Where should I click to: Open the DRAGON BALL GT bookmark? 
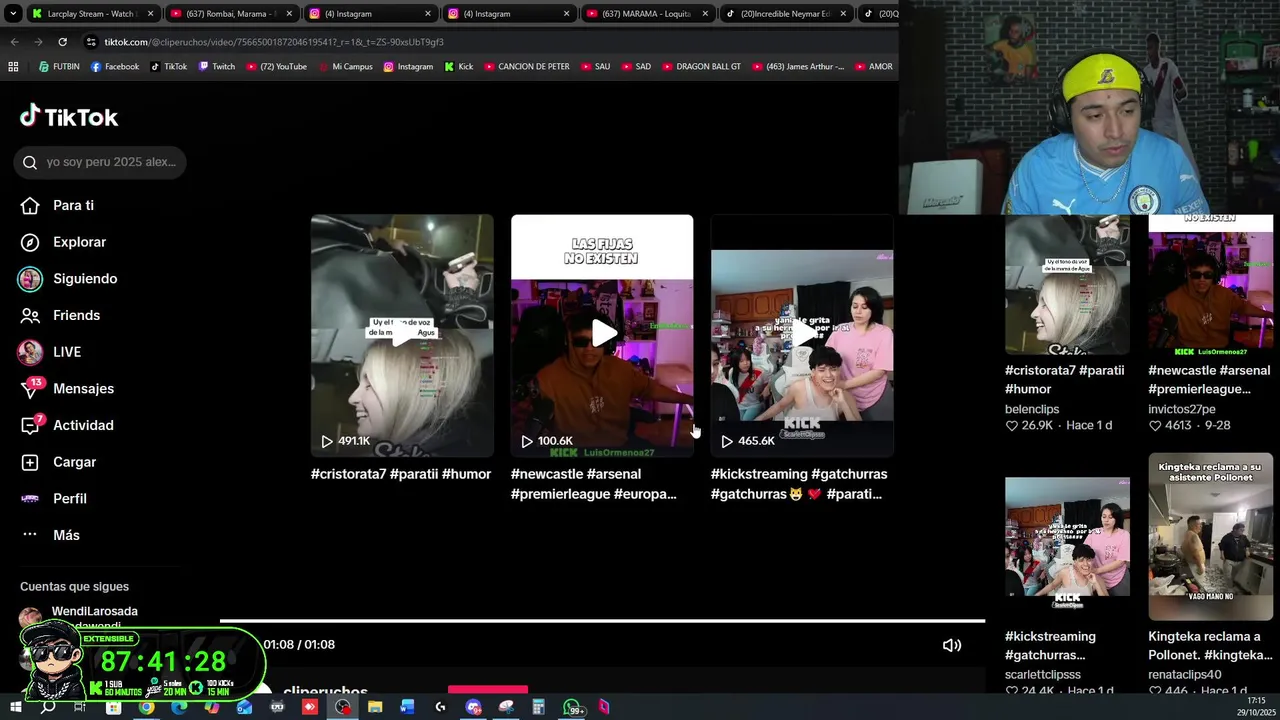coord(701,67)
